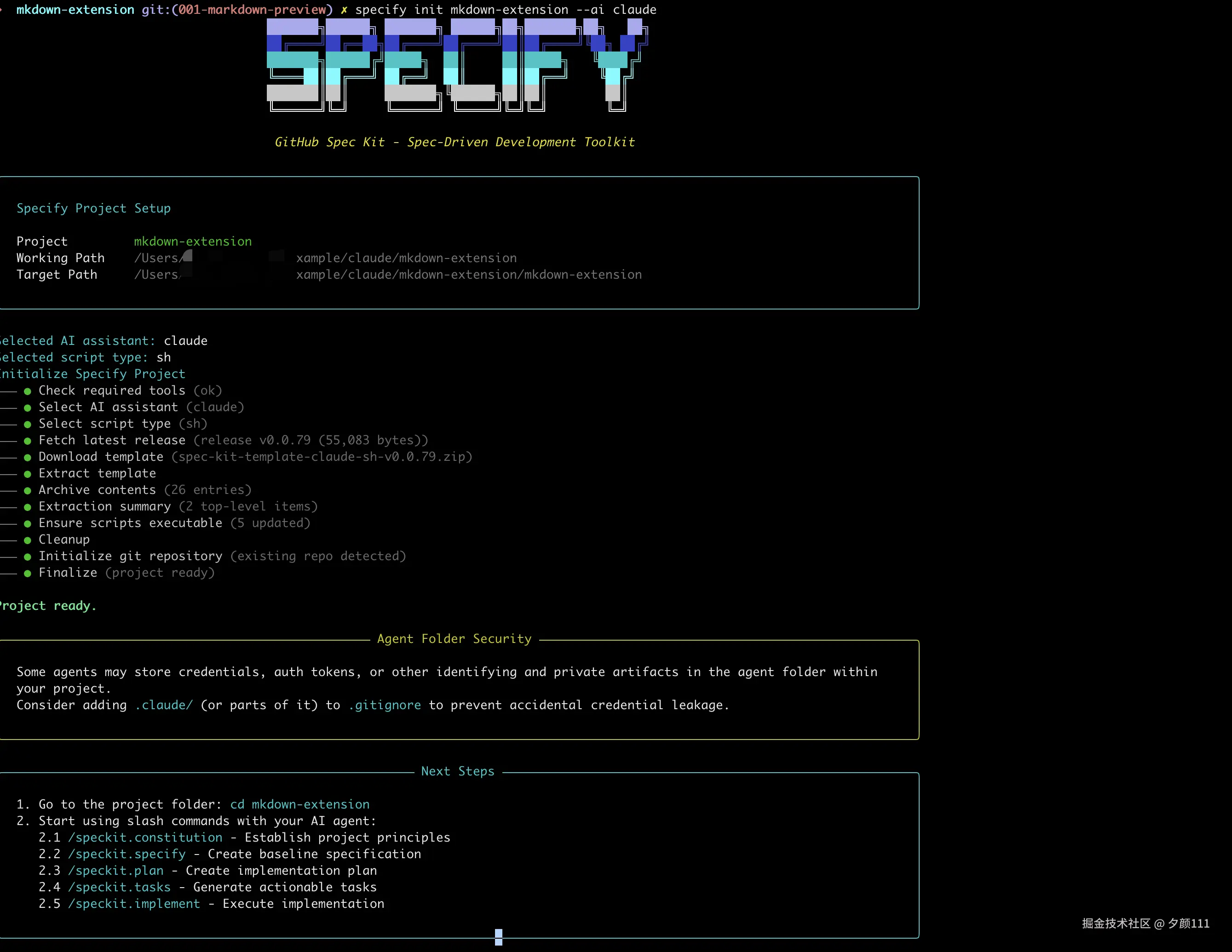Click the /speckit.plan command text
Viewport: 1232px width, 952px height.
[115, 871]
